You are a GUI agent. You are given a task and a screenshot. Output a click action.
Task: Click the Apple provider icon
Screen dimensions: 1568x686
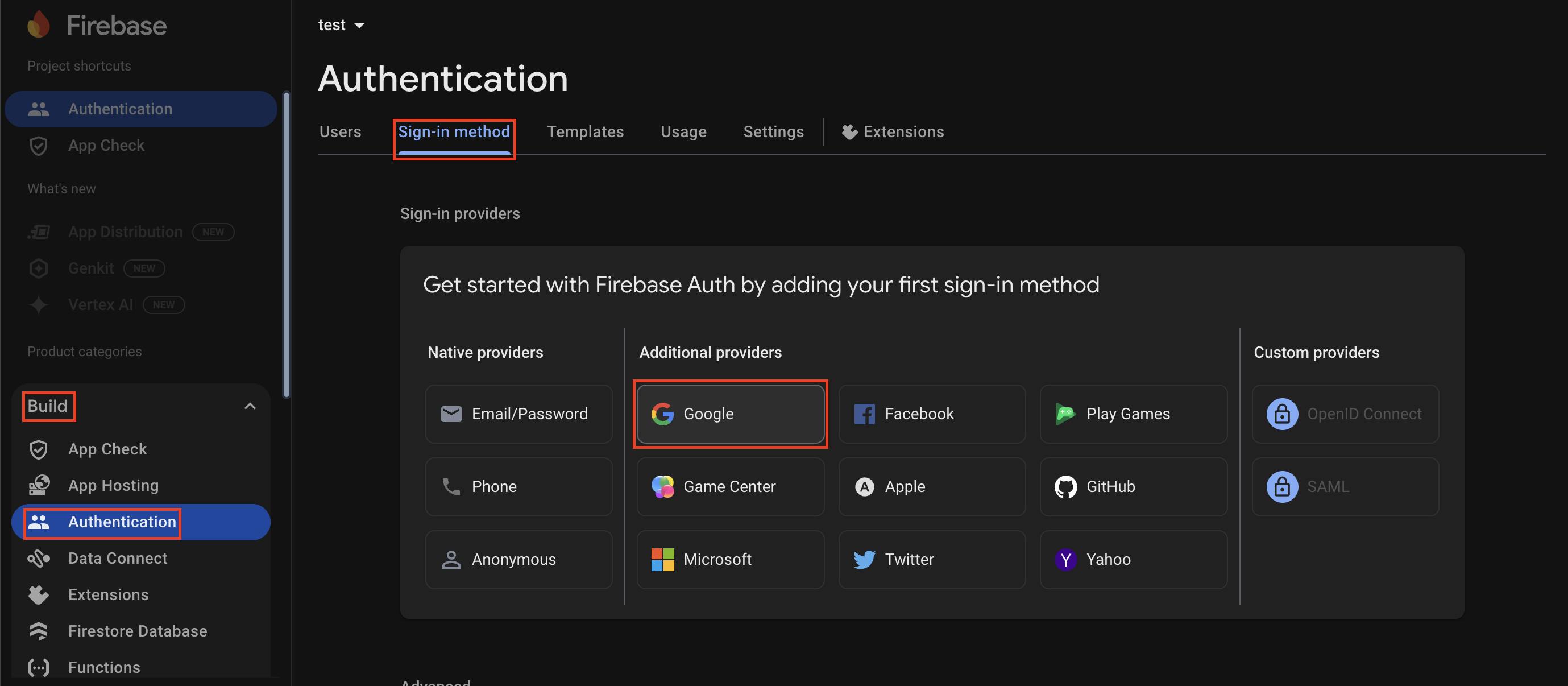864,487
